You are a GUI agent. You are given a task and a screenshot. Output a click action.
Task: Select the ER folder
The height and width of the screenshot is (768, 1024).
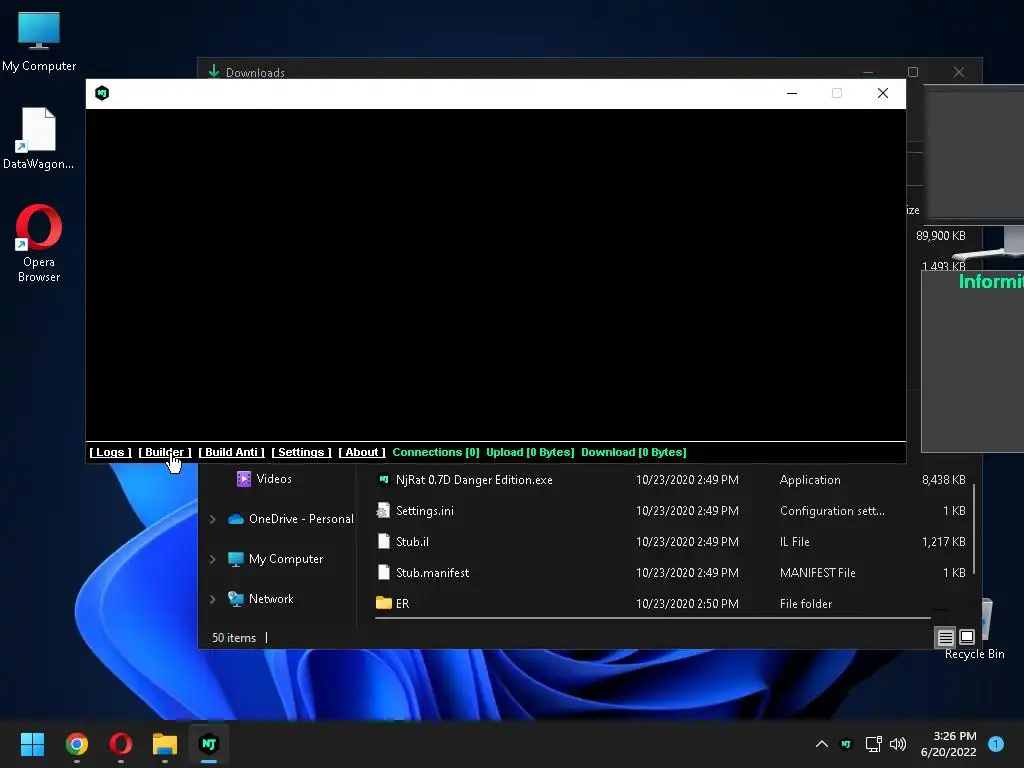(402, 603)
